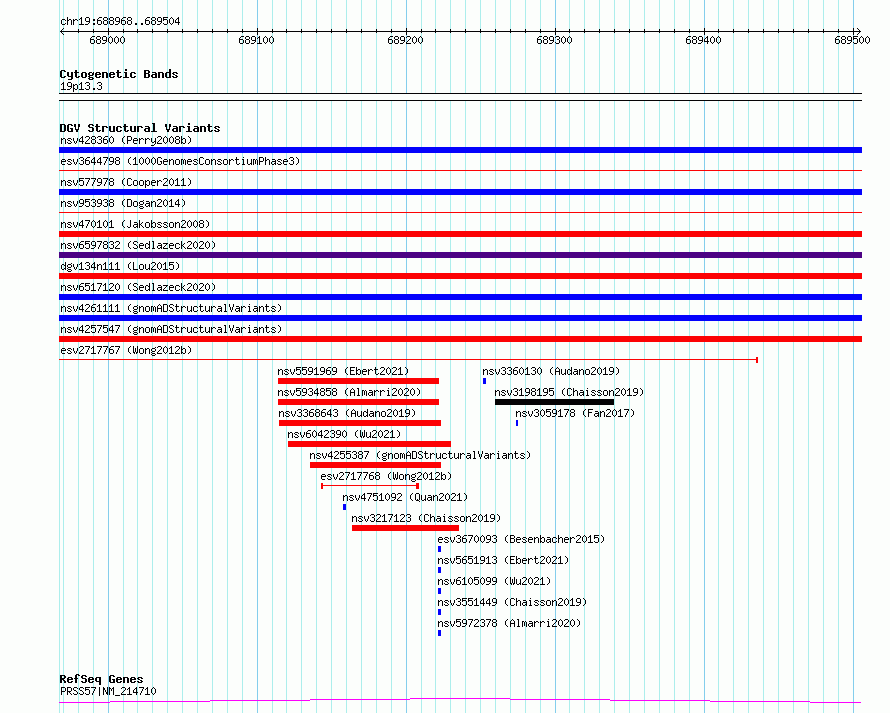890x713 pixels.
Task: Click the nsv577978 (Cooper2011) label
Action: coord(126,182)
